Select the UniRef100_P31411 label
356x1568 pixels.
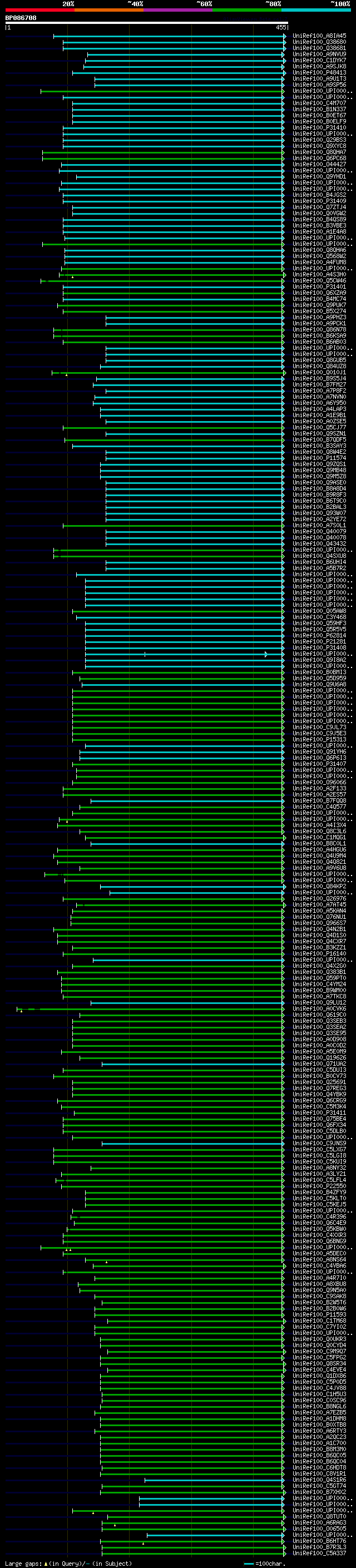pyautogui.click(x=319, y=1112)
